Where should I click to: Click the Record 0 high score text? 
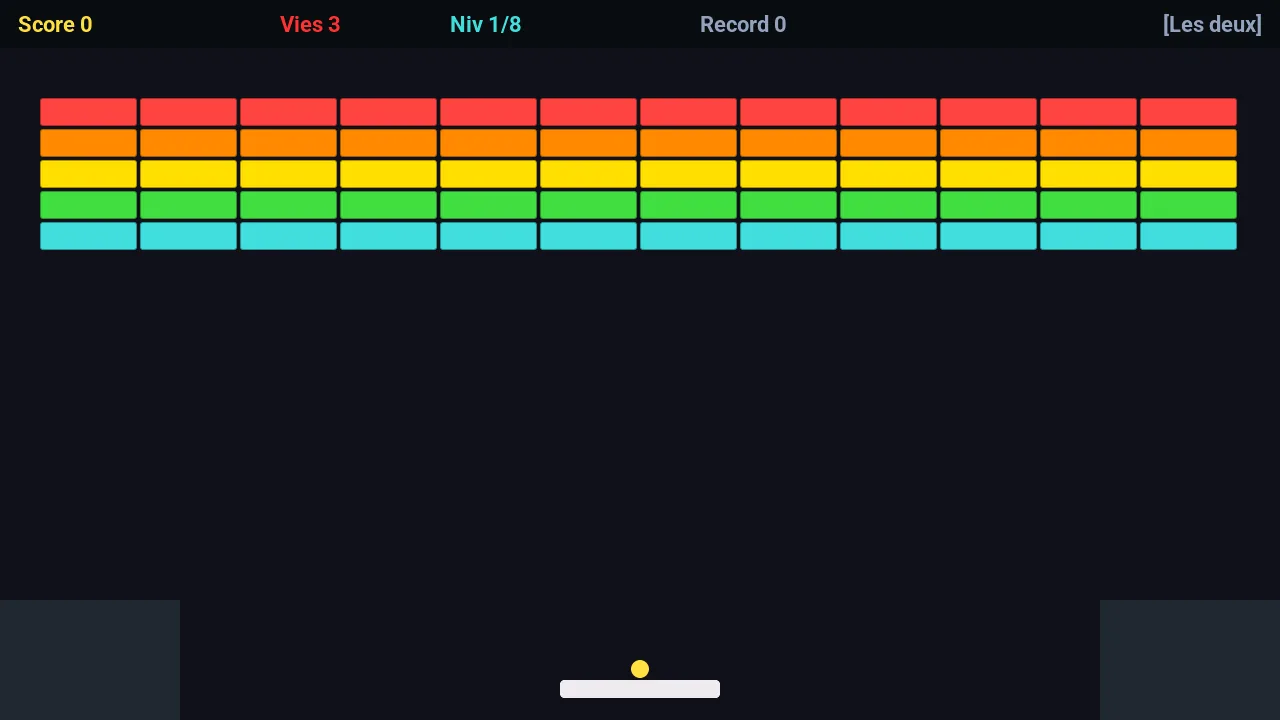point(743,25)
